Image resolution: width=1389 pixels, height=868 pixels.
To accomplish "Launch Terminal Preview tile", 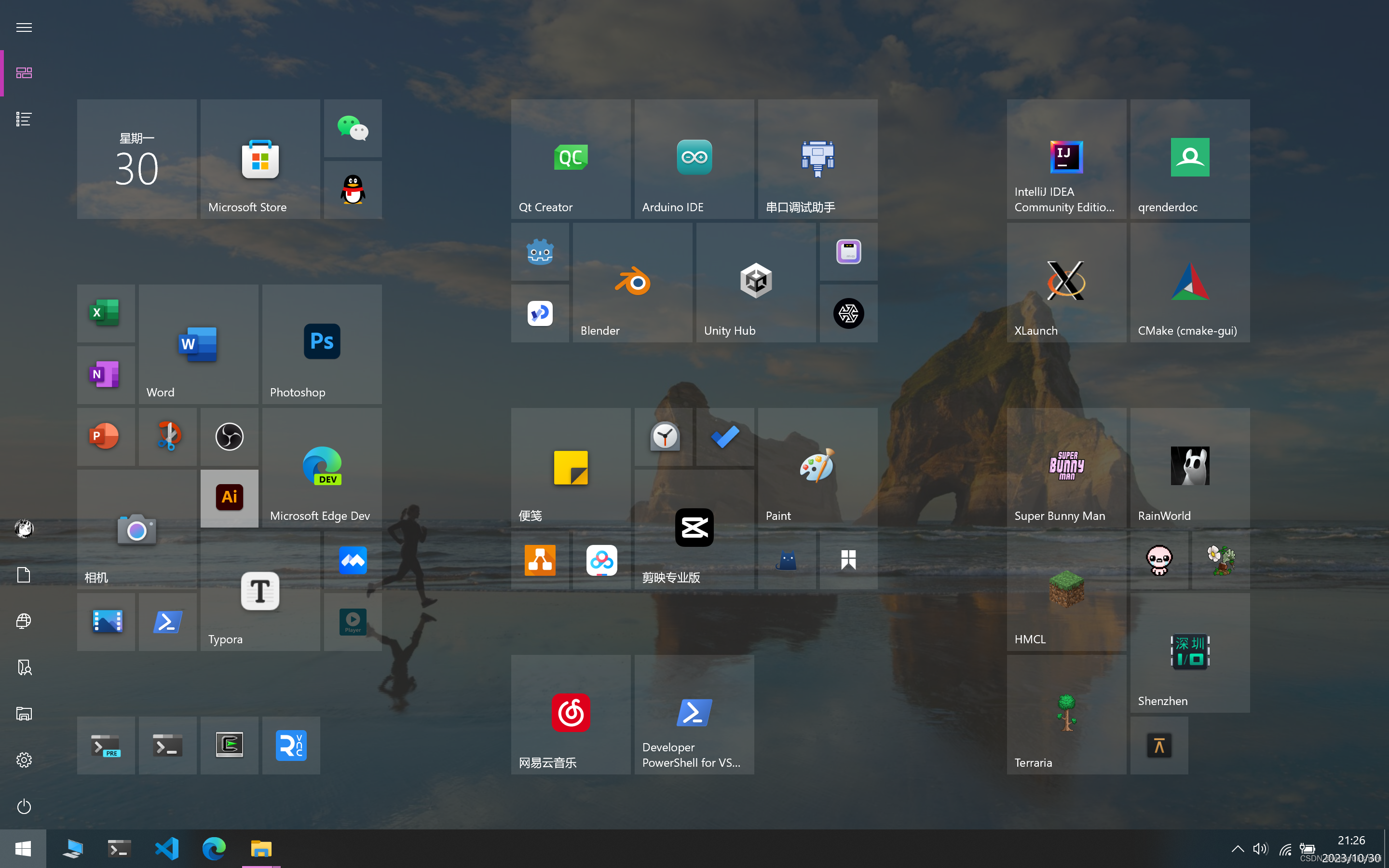I will (x=106, y=745).
